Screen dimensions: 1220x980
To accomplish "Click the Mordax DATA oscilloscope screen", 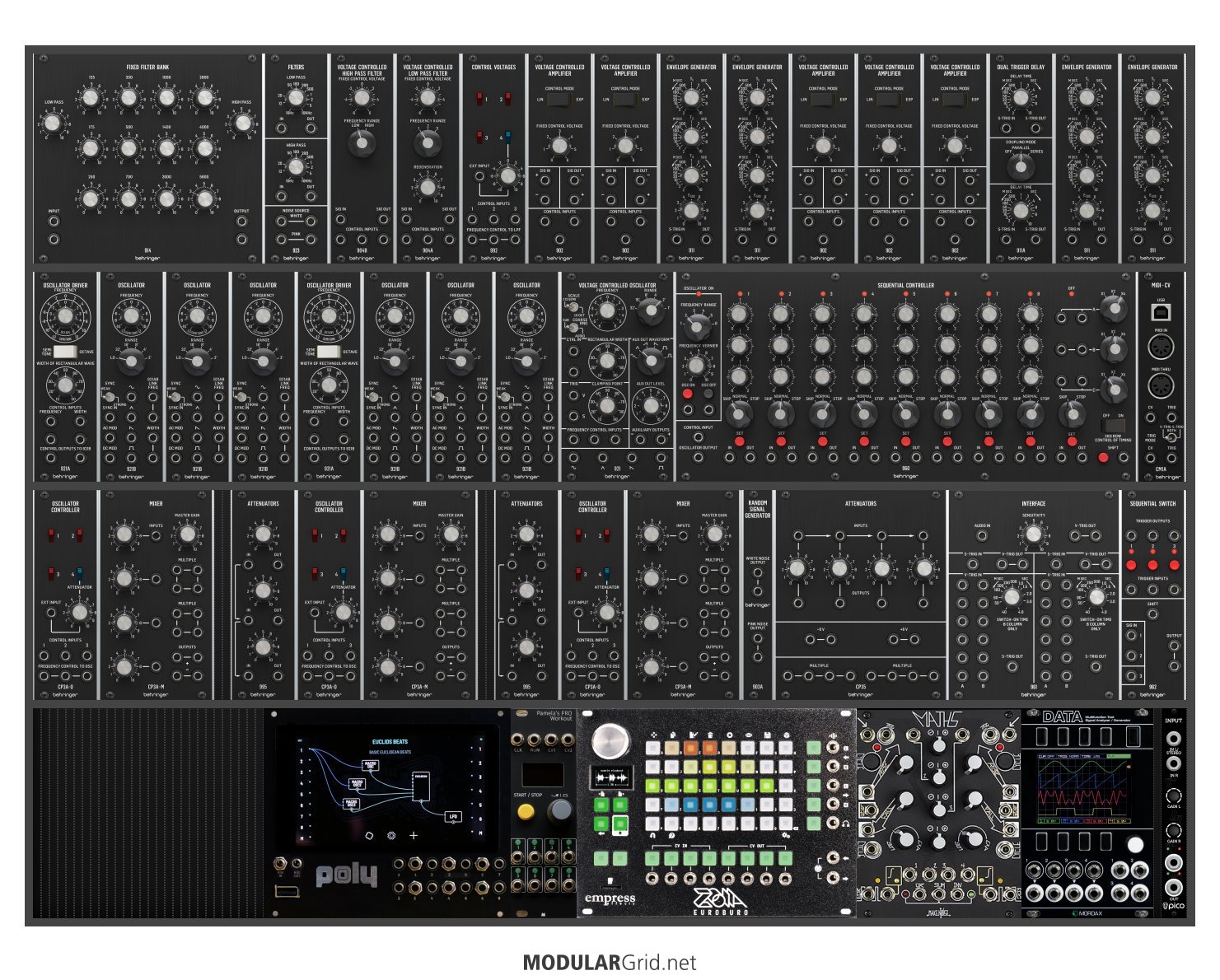I will coord(1085,788).
